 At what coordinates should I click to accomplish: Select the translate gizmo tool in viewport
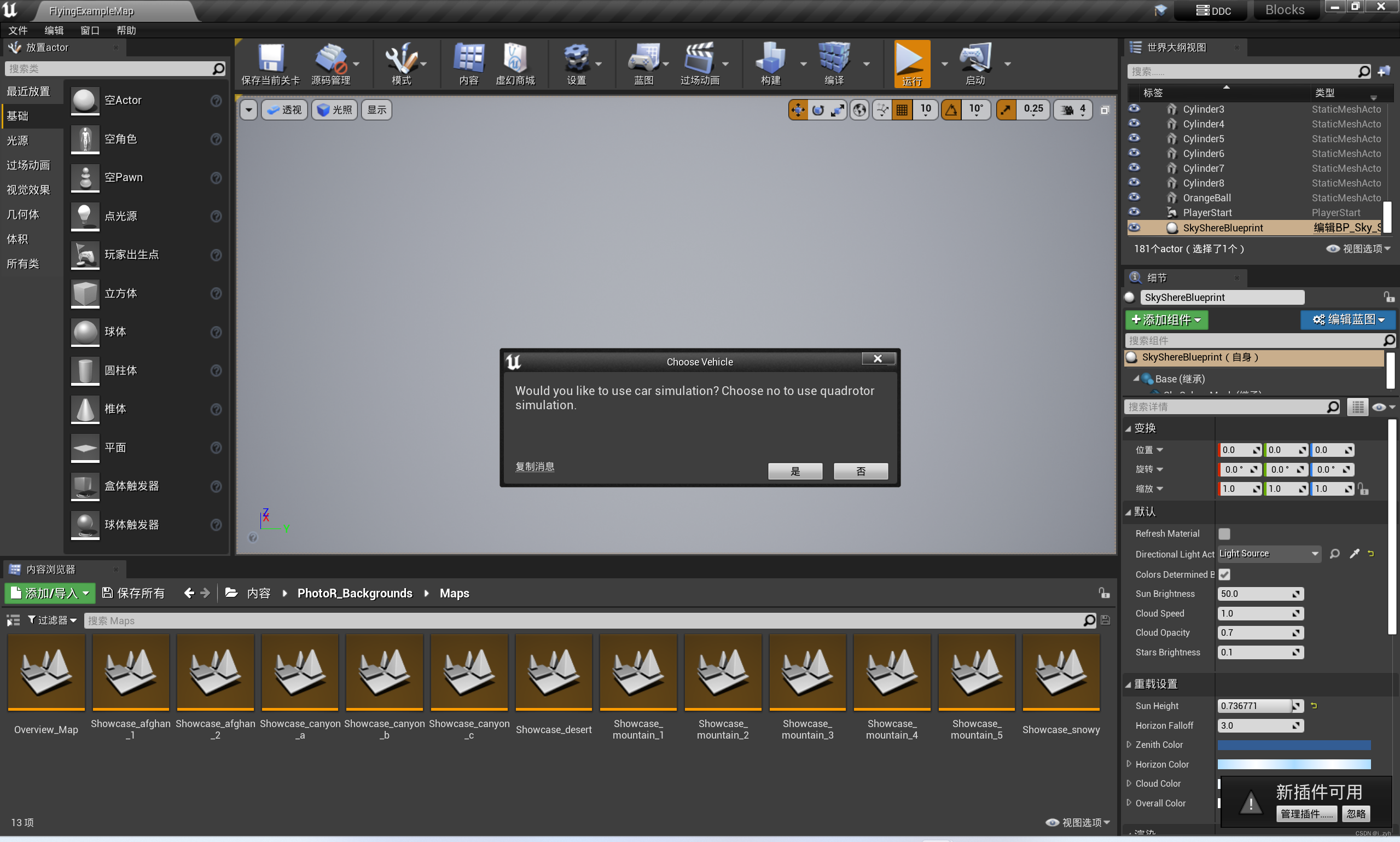pos(798,110)
